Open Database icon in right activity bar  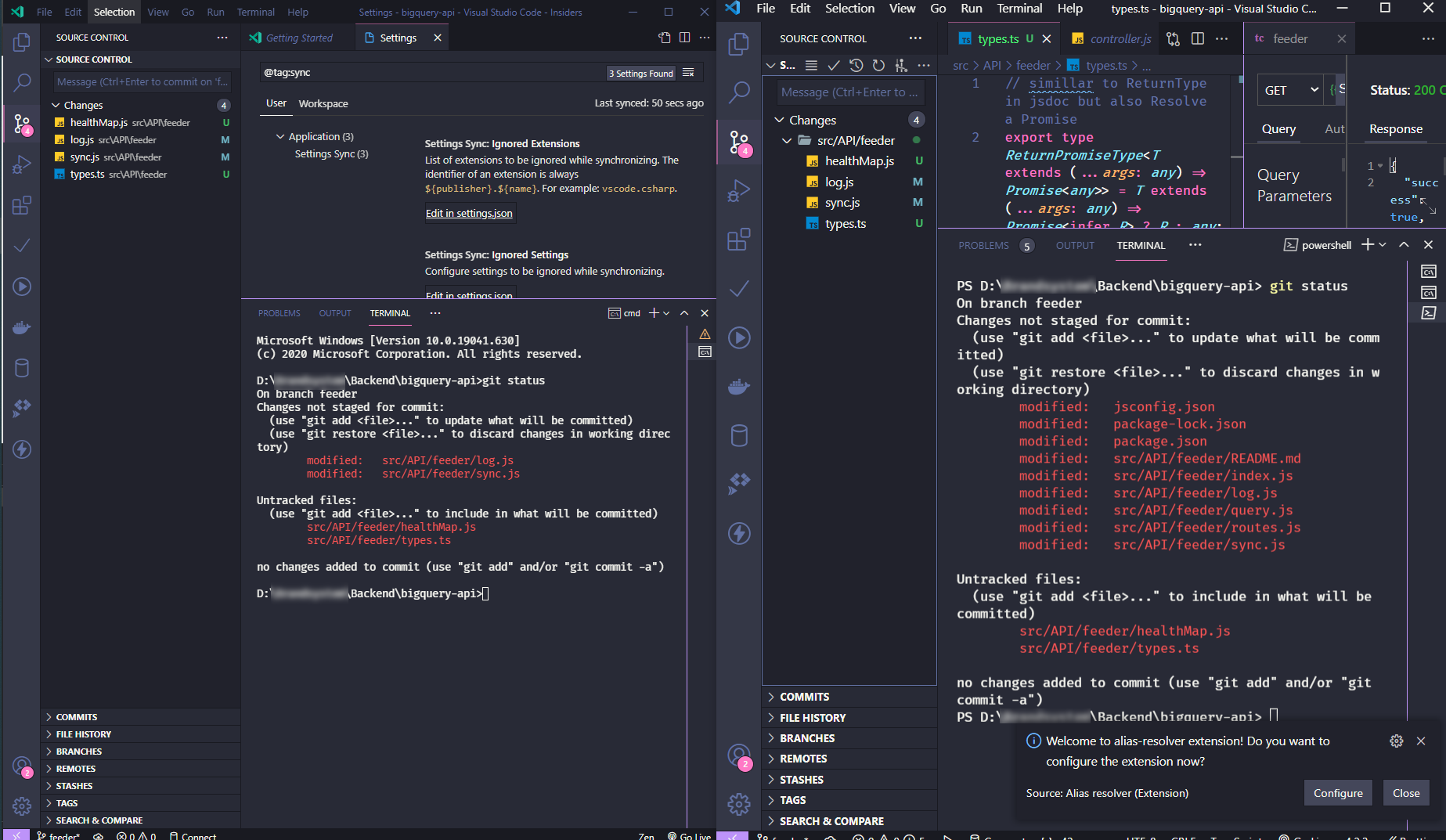point(739,435)
